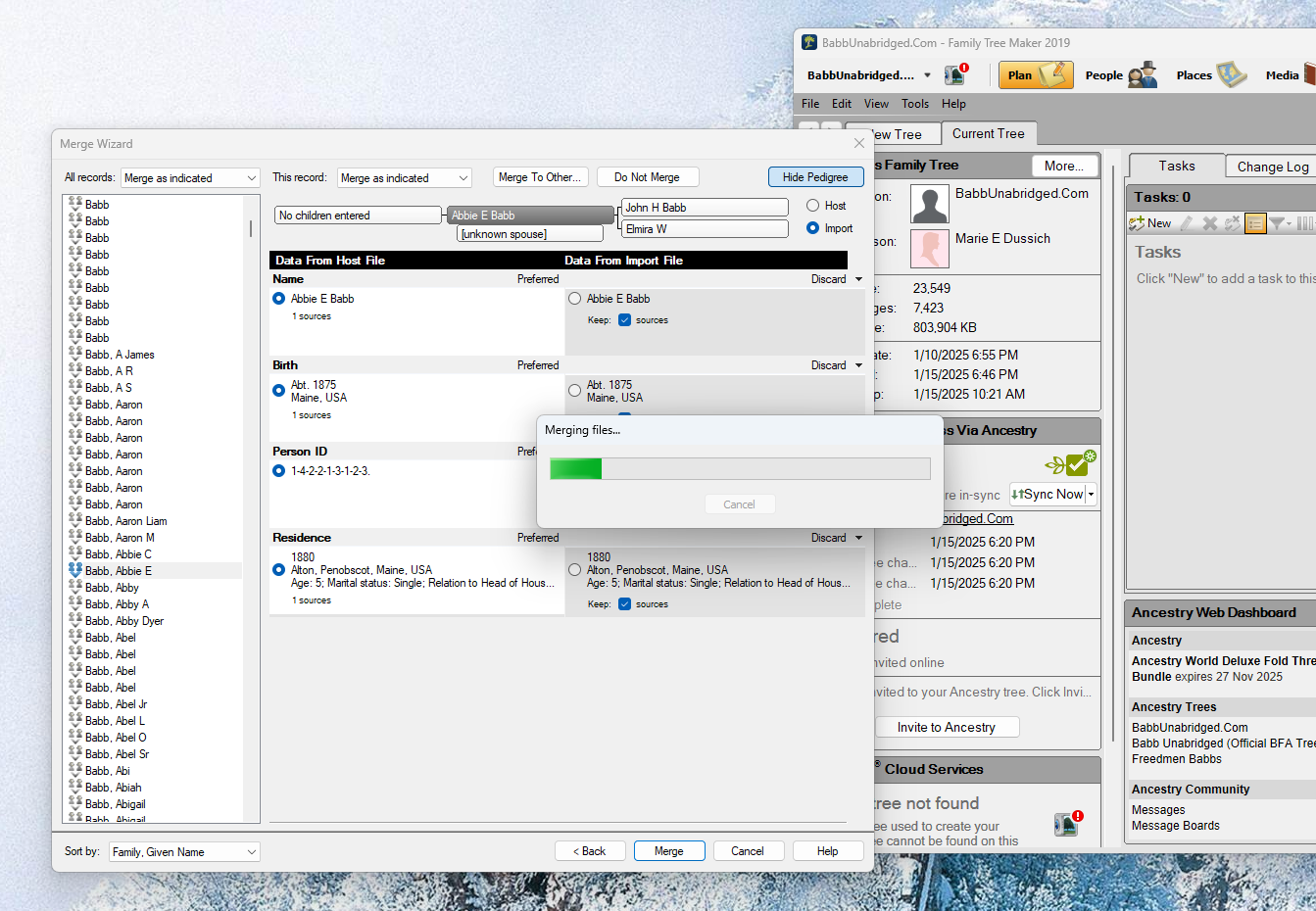Screen dimensions: 1316x911
Task: Select the Host radio button
Action: (814, 206)
